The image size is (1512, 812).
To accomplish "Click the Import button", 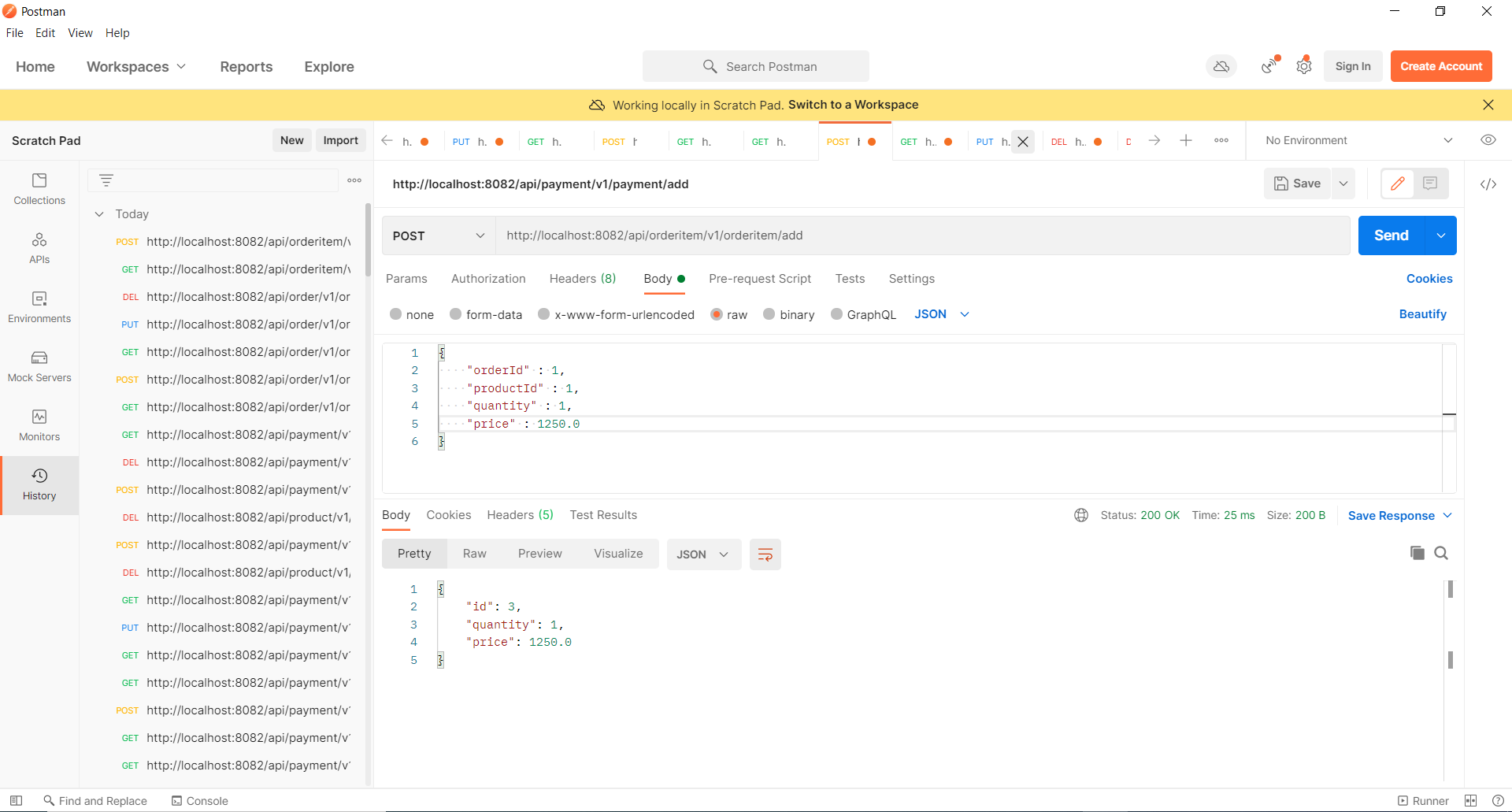I will pos(340,140).
